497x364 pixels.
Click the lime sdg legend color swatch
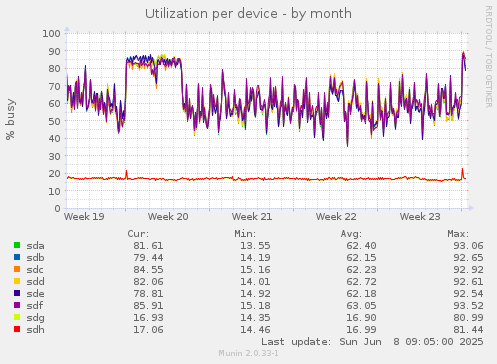point(17,317)
